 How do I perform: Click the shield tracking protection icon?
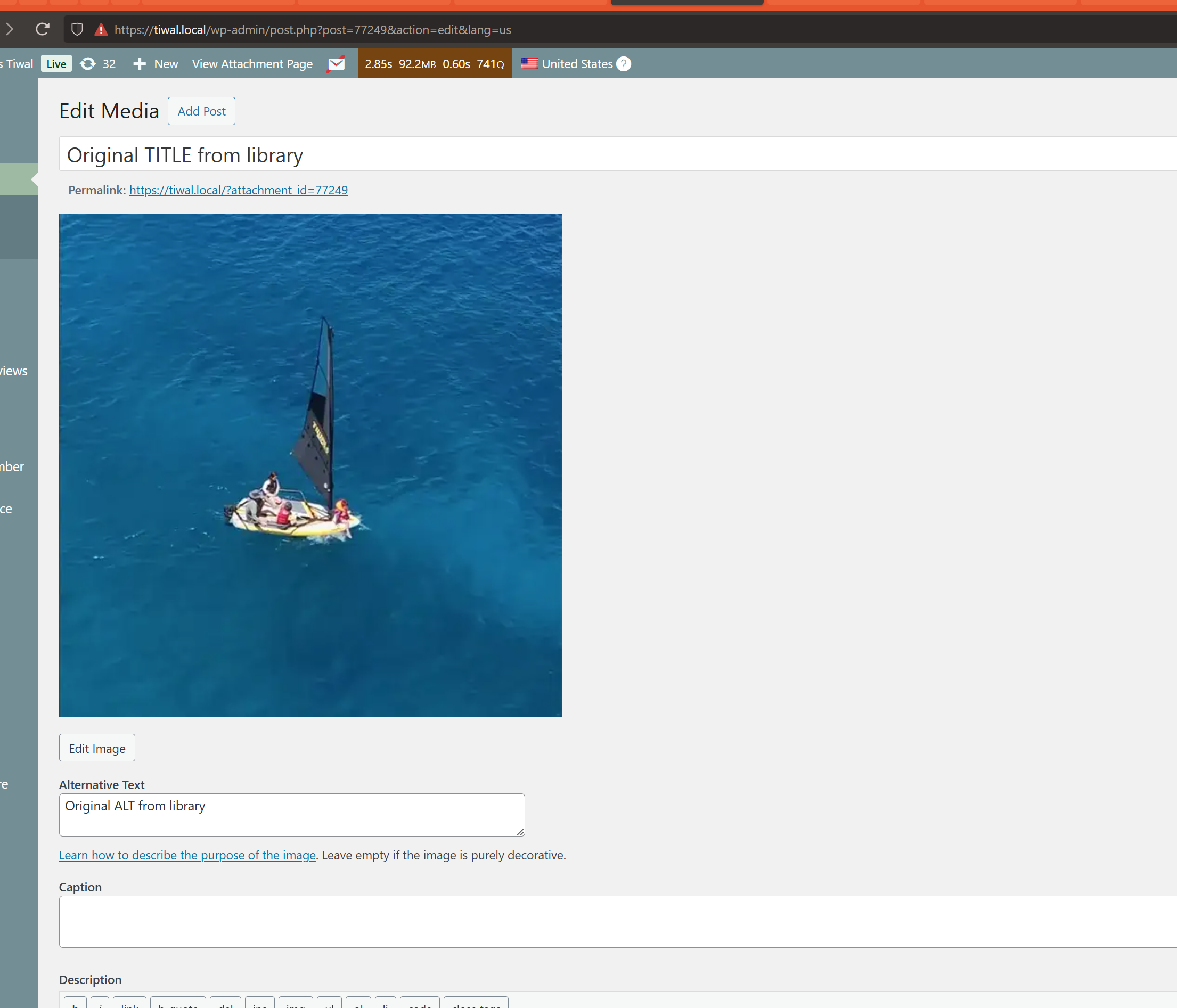tap(77, 29)
